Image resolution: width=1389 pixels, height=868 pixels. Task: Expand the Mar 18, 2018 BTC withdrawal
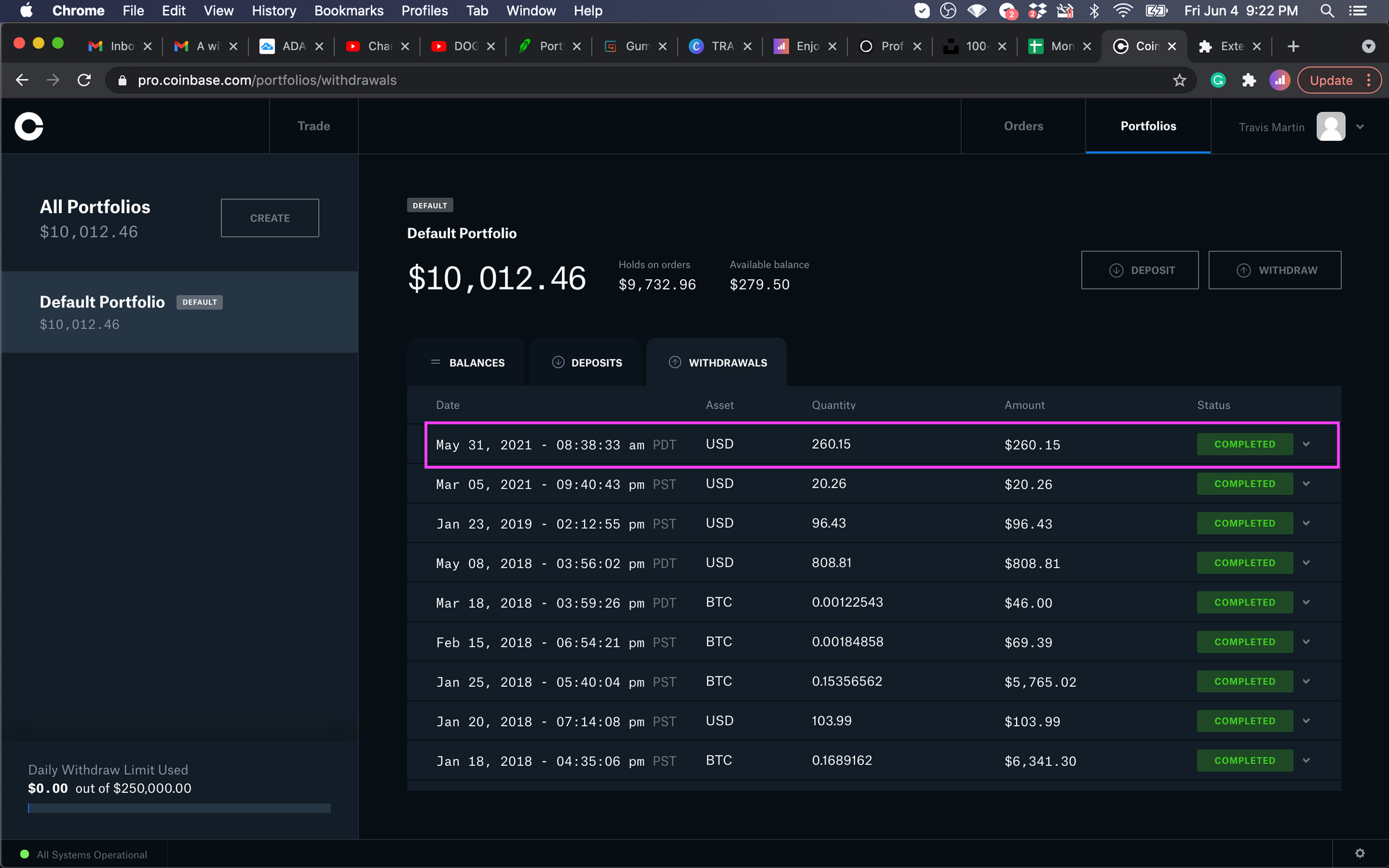[x=1306, y=603]
